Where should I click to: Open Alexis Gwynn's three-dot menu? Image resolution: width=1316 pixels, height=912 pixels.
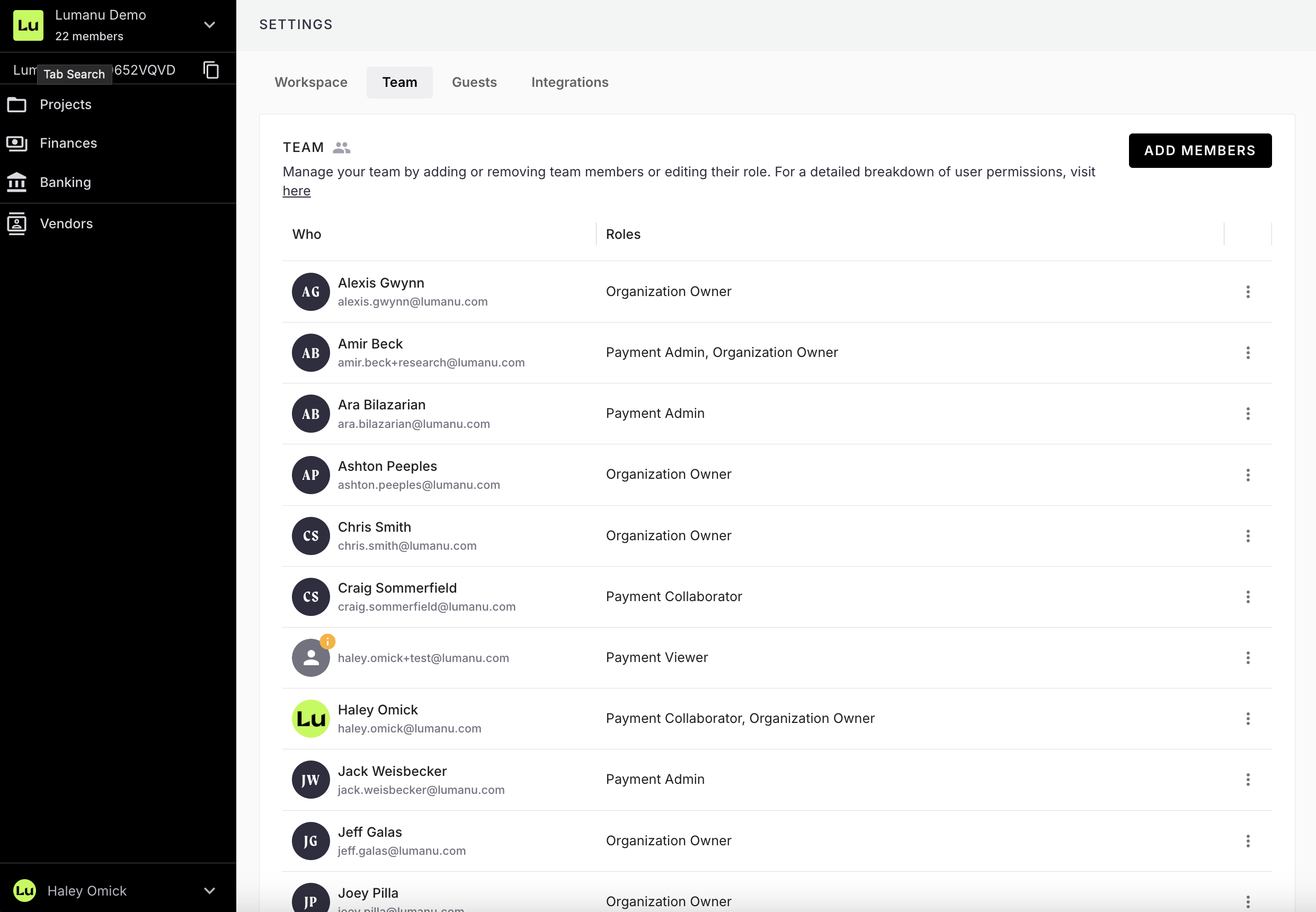1248,292
